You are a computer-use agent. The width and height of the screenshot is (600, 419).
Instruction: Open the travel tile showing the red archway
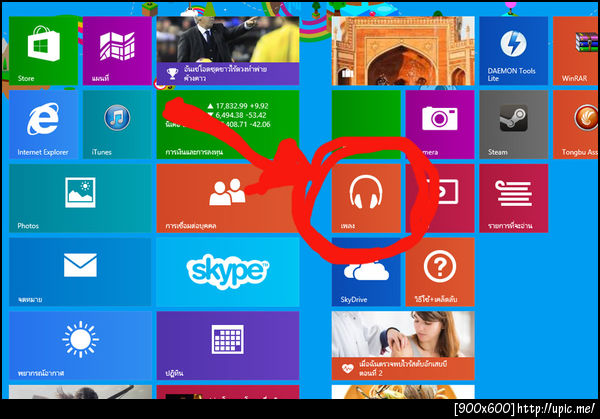[x=403, y=51]
